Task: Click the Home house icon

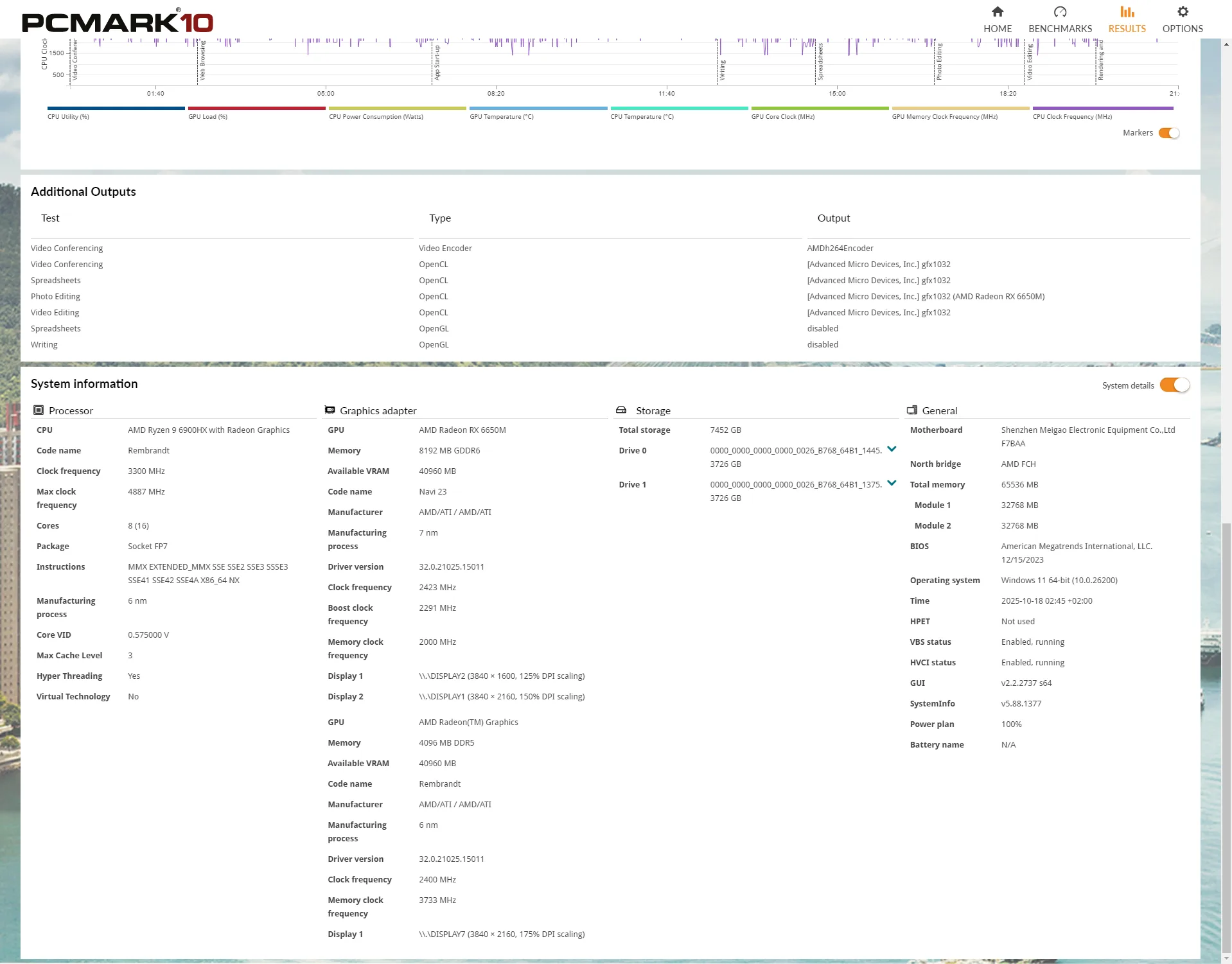Action: (997, 12)
